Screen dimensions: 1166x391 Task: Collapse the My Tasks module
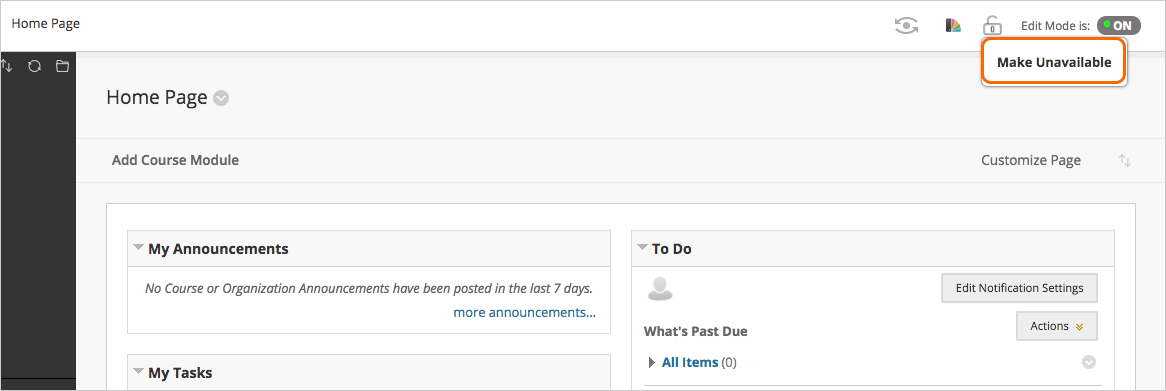click(138, 371)
